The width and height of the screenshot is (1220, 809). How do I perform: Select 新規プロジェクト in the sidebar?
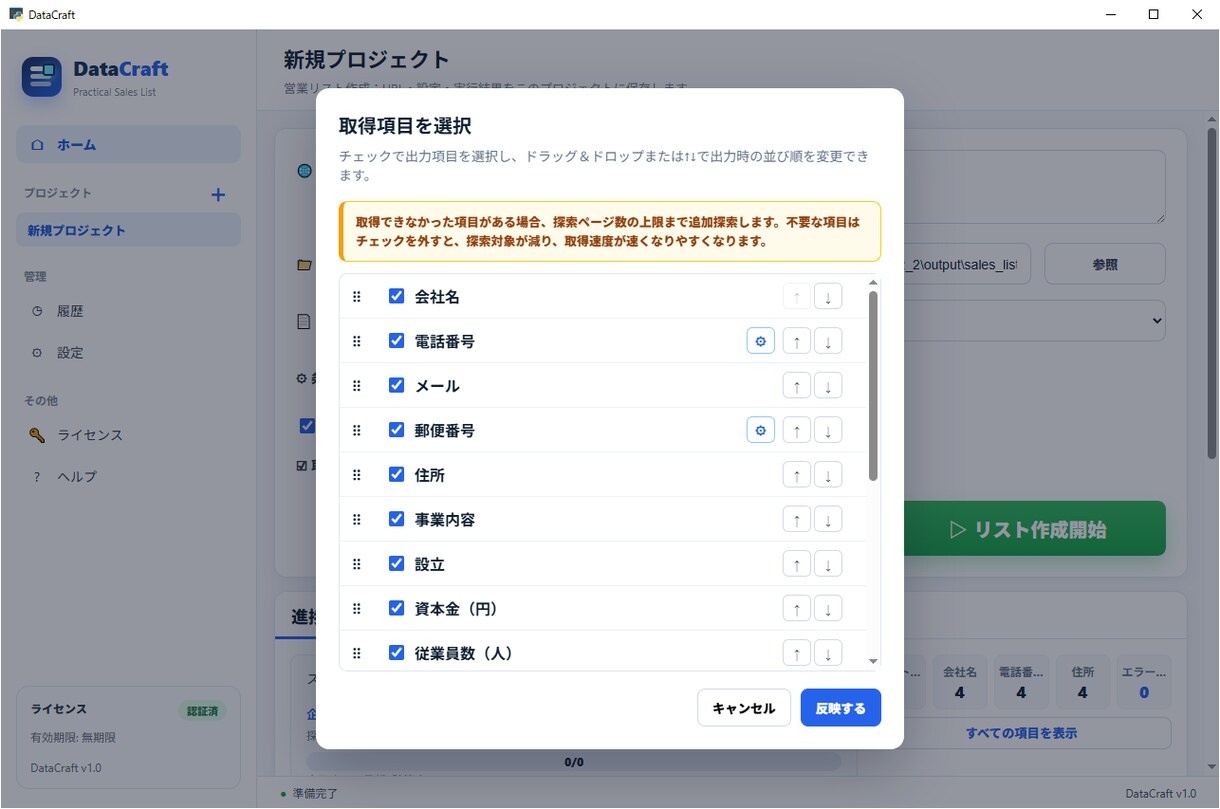pos(128,230)
